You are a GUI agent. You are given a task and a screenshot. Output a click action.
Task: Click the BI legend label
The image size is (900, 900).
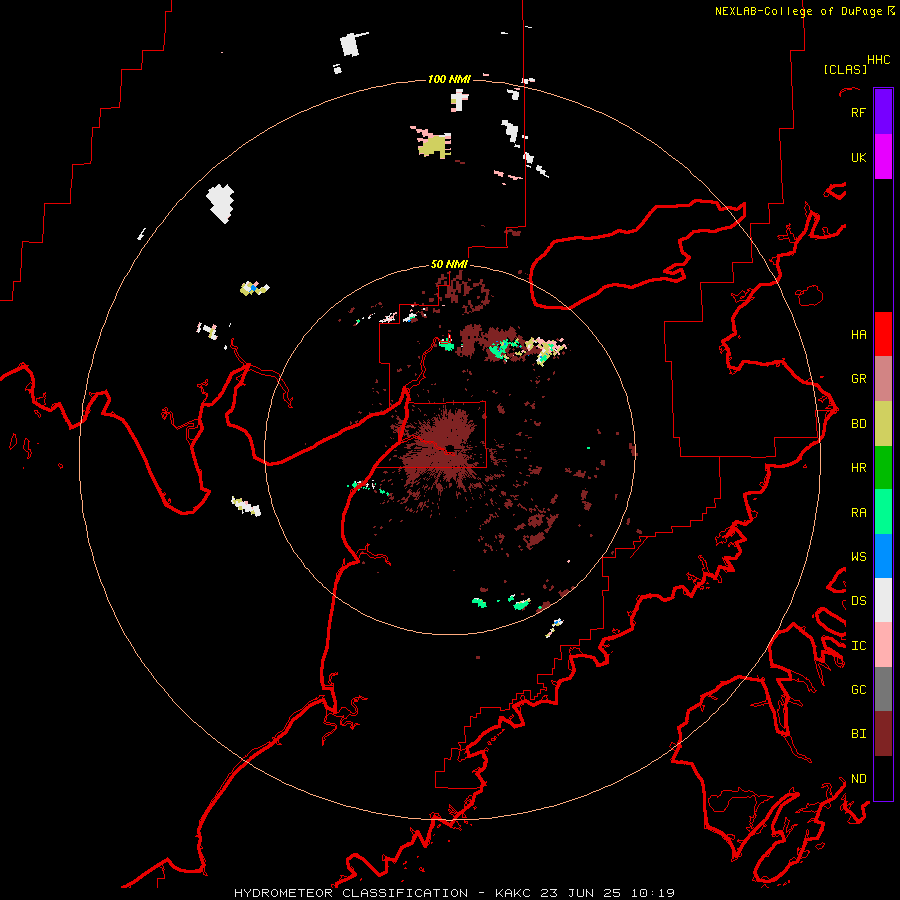858,734
